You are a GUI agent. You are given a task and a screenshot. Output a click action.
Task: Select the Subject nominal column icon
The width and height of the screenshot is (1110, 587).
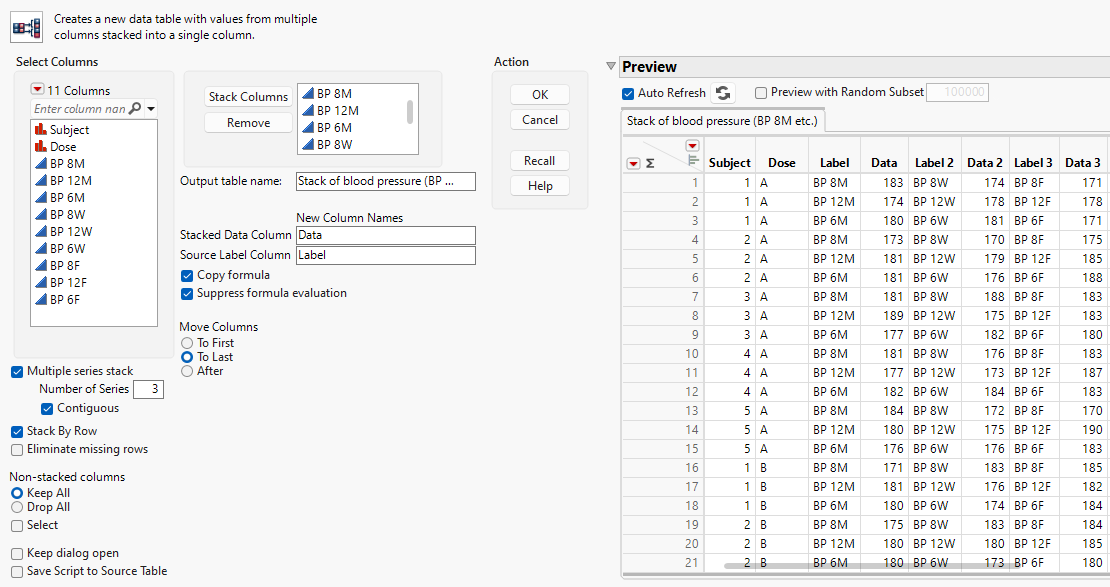[x=41, y=129]
